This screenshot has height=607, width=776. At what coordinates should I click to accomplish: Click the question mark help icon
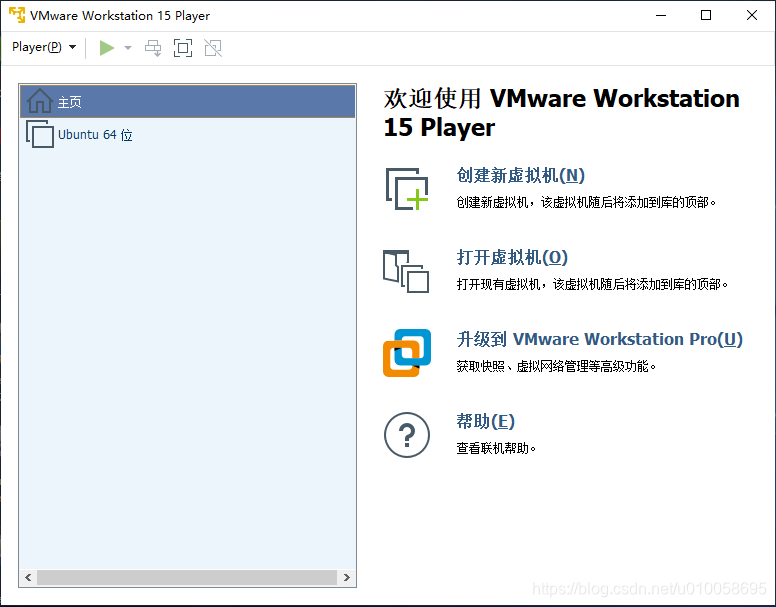click(x=407, y=435)
